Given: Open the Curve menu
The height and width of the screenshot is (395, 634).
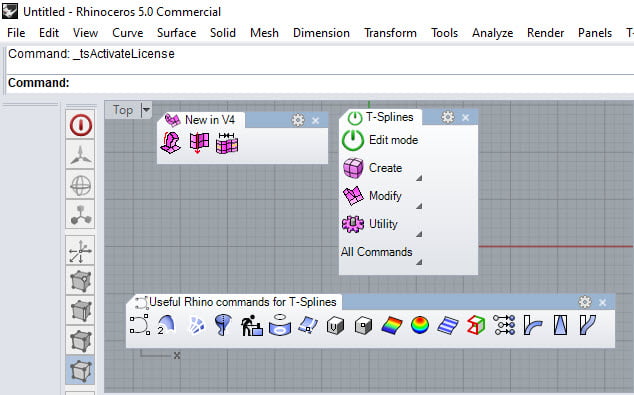Looking at the screenshot, I should [x=128, y=33].
